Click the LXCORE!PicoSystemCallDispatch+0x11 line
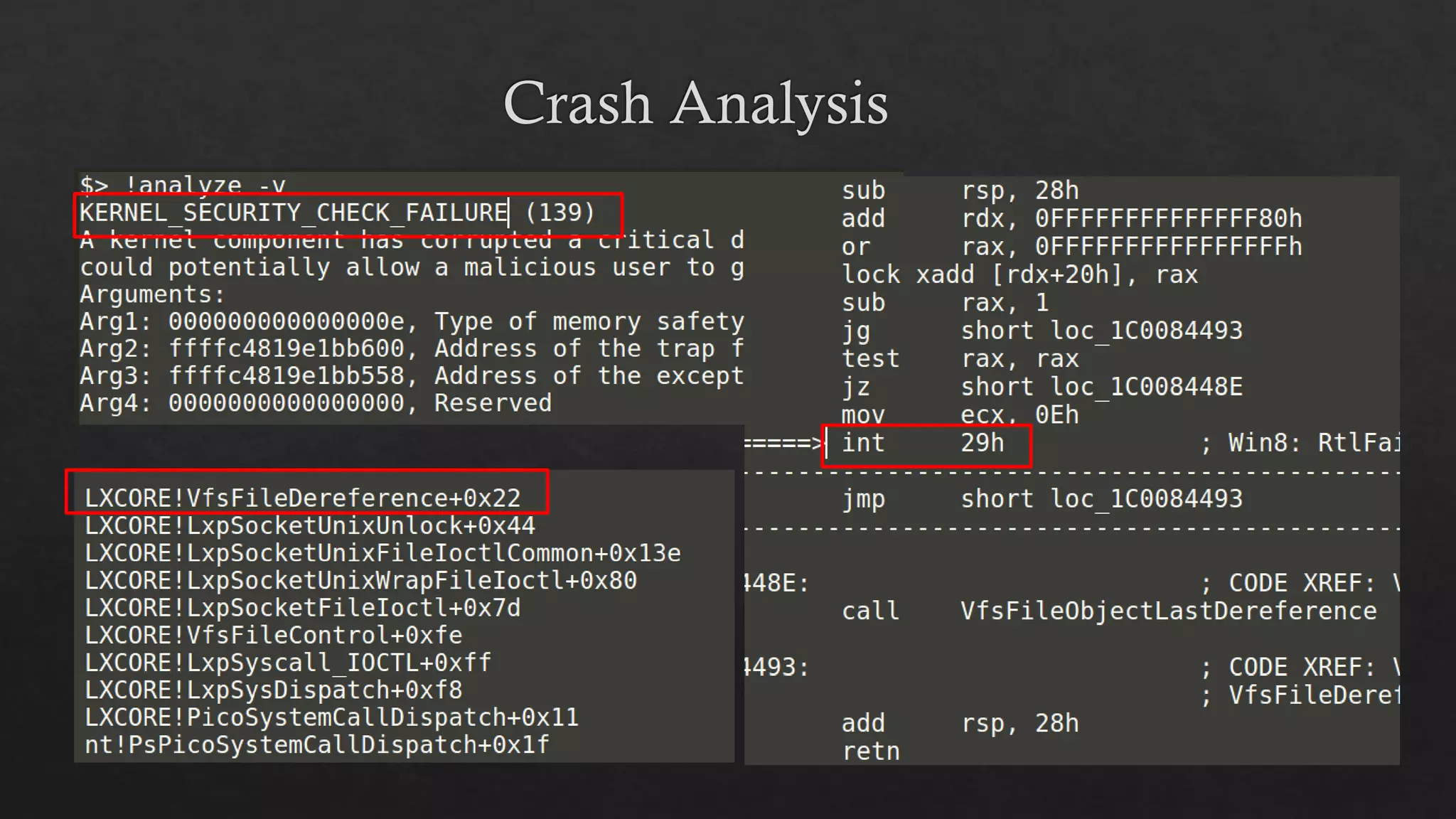Image resolution: width=1456 pixels, height=819 pixels. tap(331, 717)
